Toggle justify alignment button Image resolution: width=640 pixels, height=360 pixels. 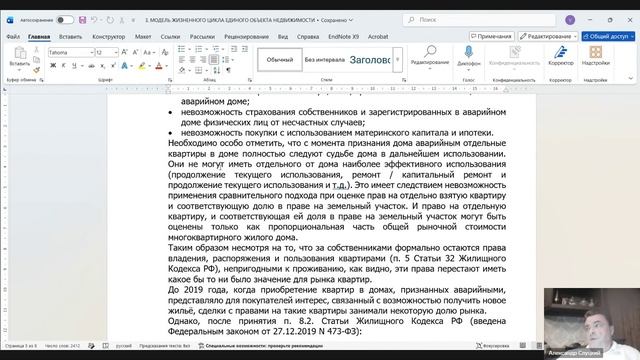(x=213, y=60)
